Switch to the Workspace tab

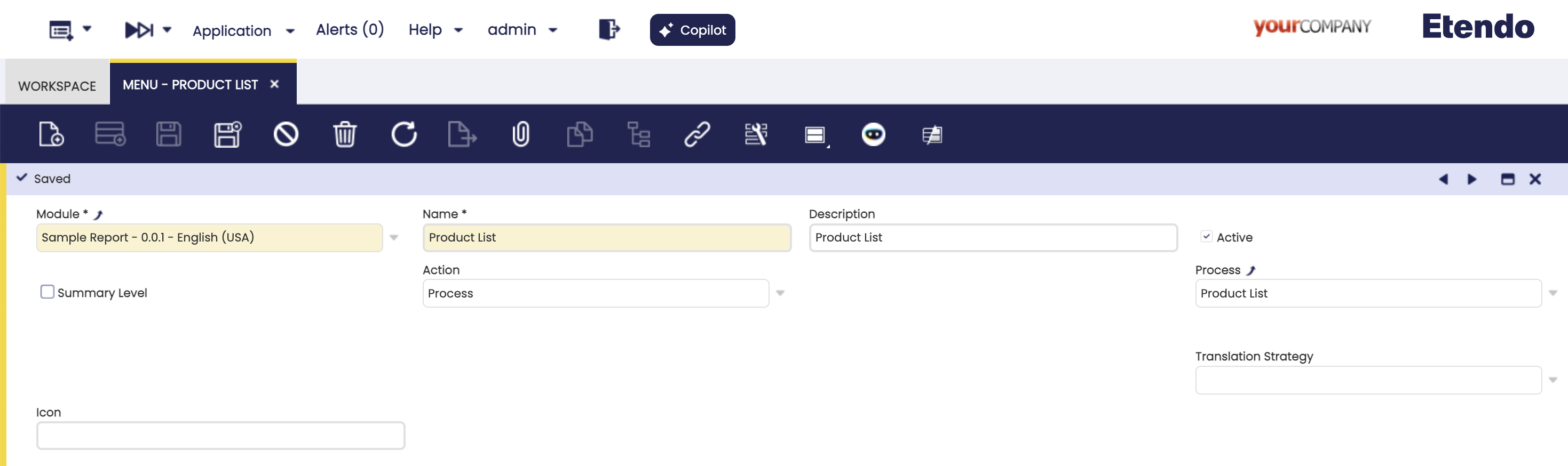point(57,86)
